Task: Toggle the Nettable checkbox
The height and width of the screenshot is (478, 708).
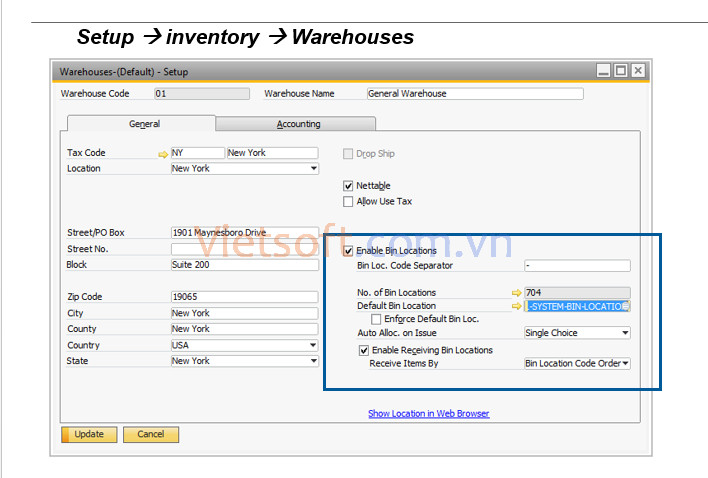Action: pos(348,186)
